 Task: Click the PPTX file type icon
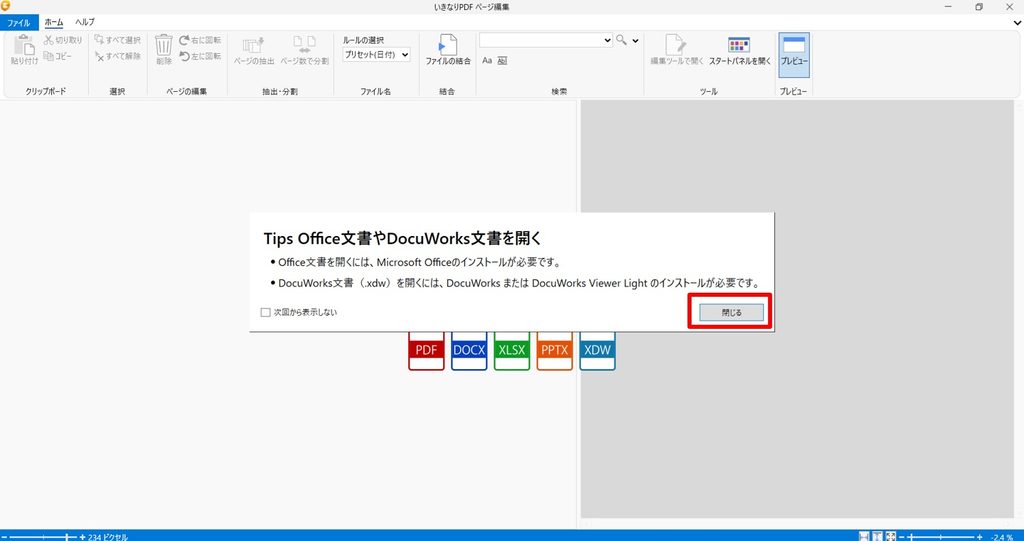pos(554,351)
